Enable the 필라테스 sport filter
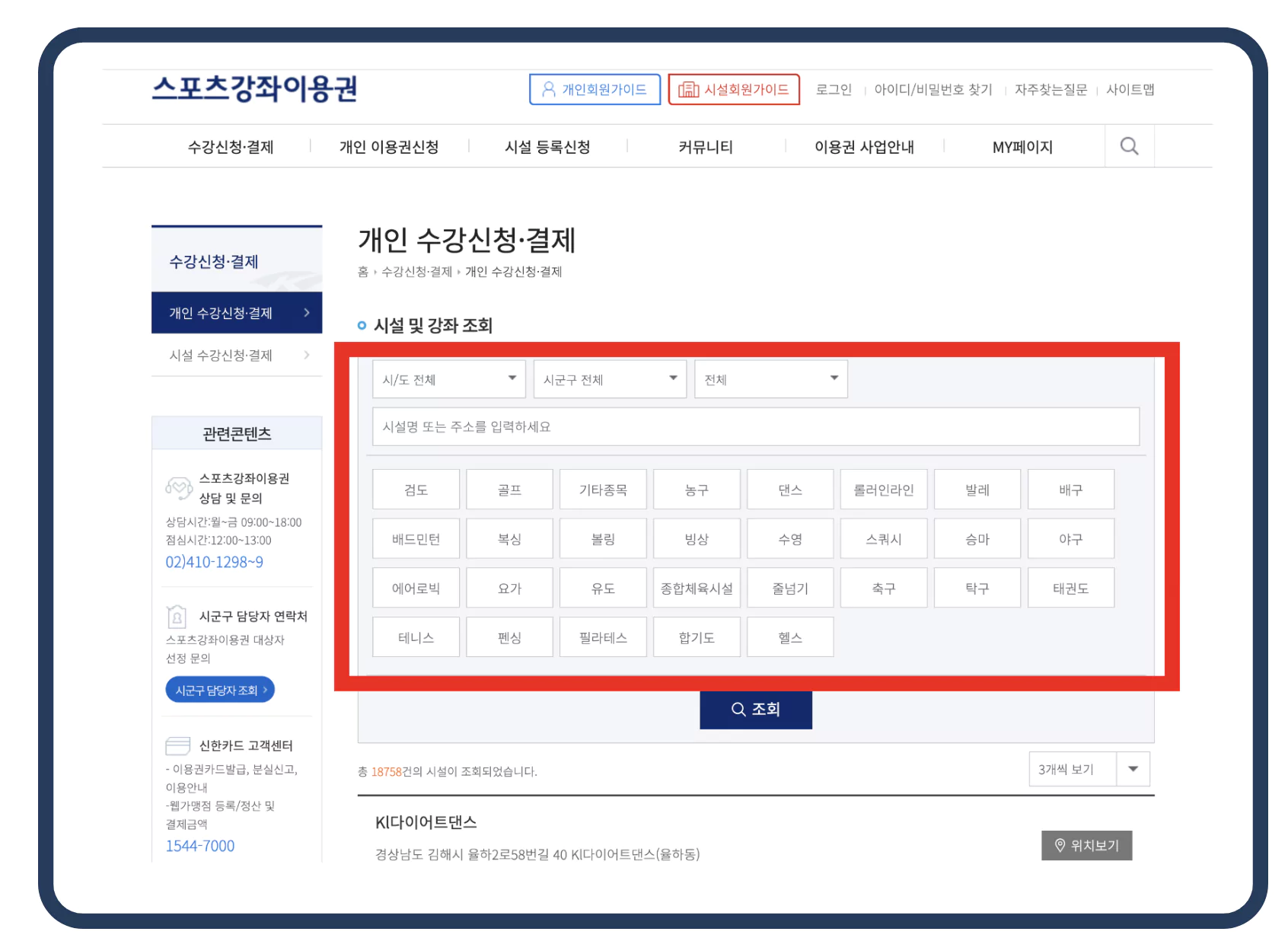1288x938 pixels. pyautogui.click(x=603, y=637)
